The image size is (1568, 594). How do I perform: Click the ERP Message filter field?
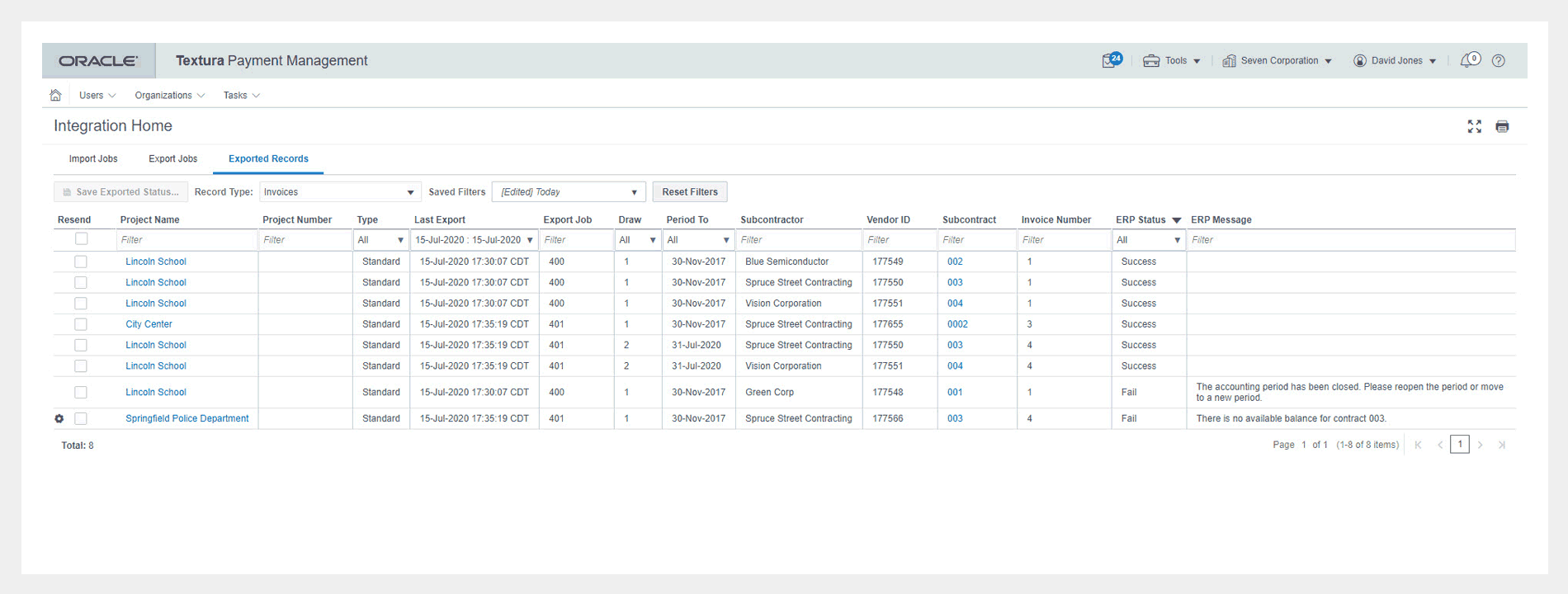[1351, 240]
